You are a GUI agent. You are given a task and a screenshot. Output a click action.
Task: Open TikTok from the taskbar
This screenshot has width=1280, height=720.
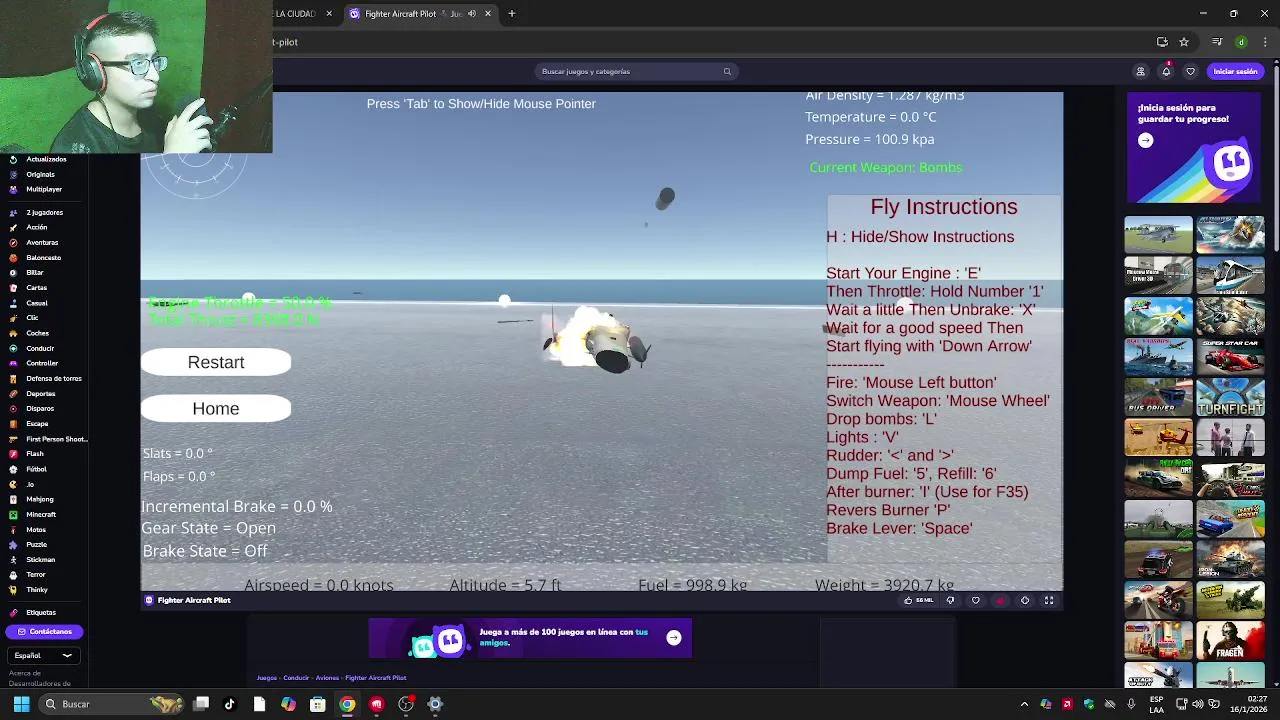click(229, 704)
